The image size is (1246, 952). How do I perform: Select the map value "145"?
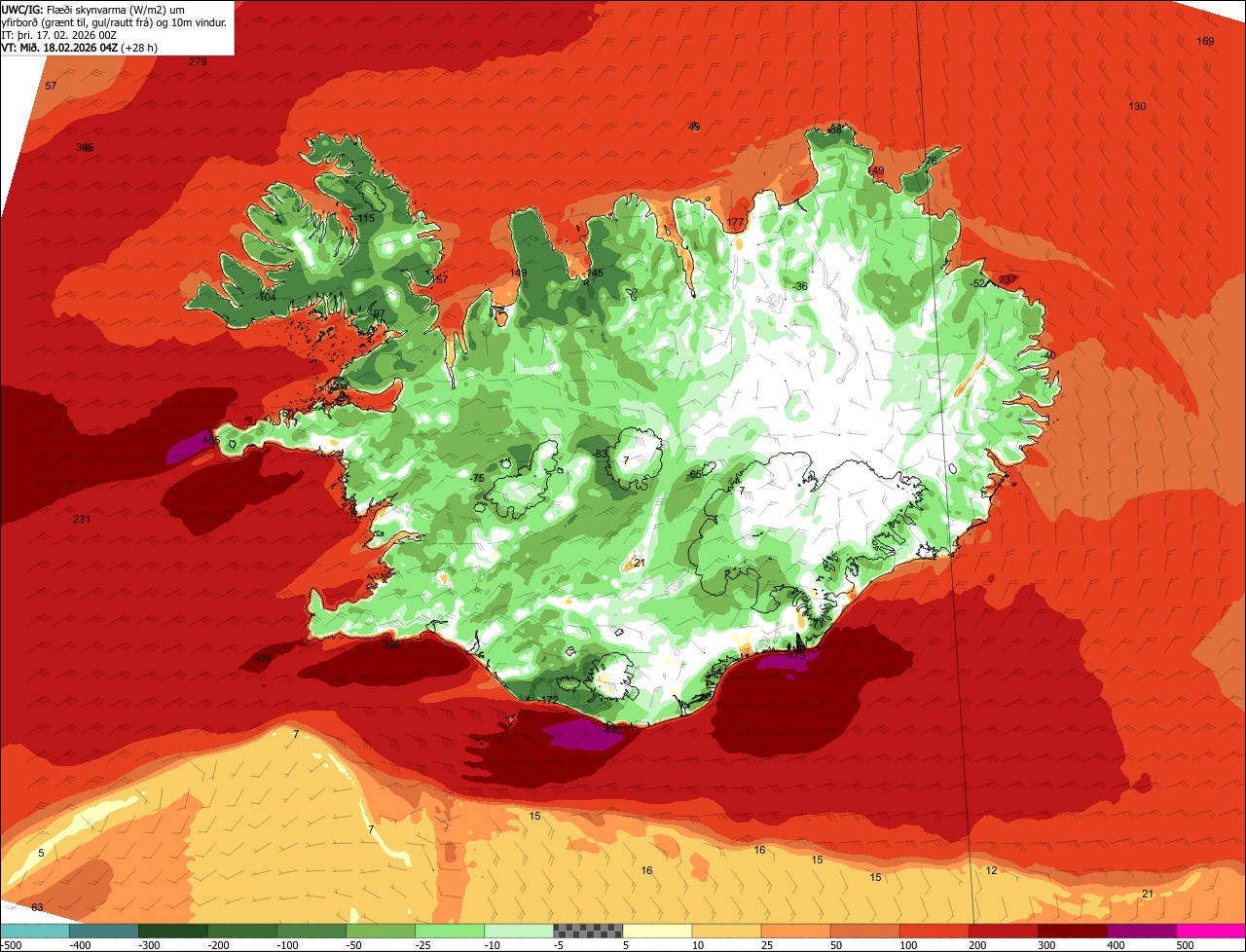(595, 273)
